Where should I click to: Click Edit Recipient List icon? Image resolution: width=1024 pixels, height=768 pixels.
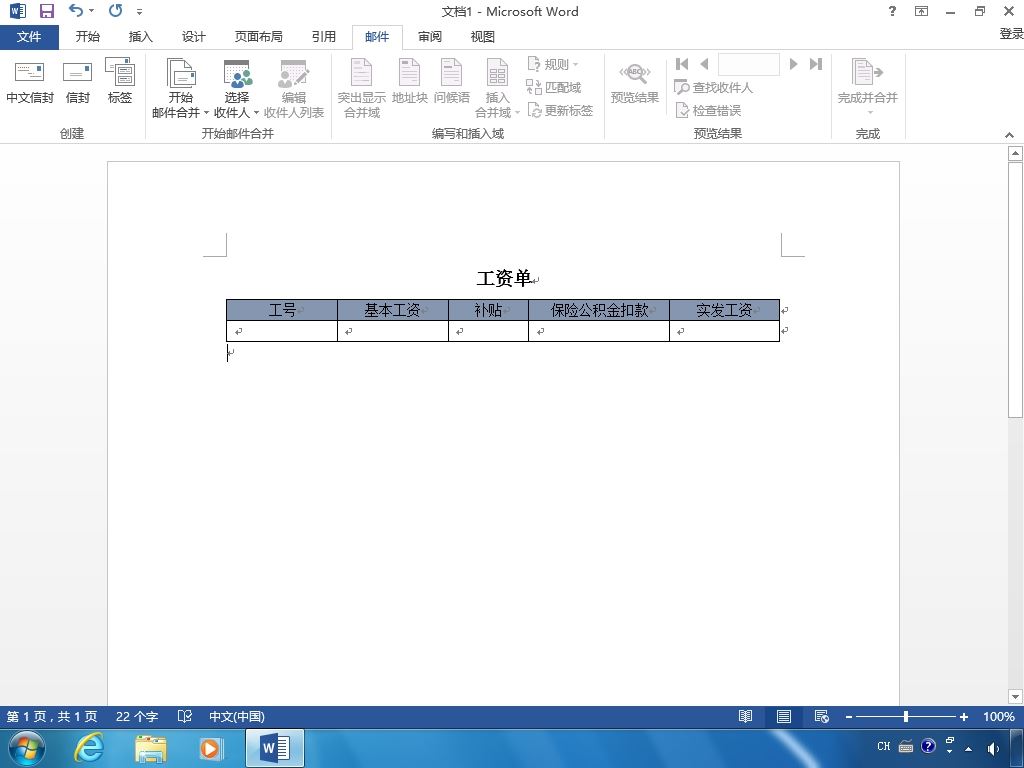[294, 88]
